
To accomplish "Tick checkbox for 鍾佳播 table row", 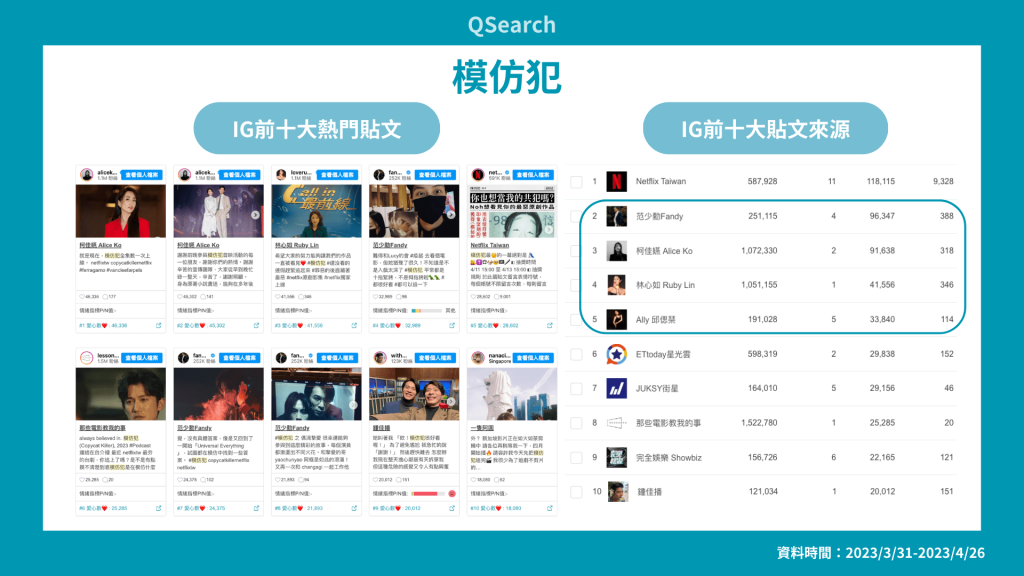I will [576, 492].
